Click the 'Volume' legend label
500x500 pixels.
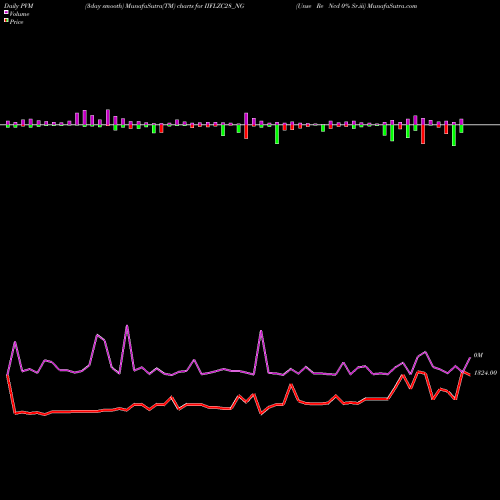[x=19, y=14]
